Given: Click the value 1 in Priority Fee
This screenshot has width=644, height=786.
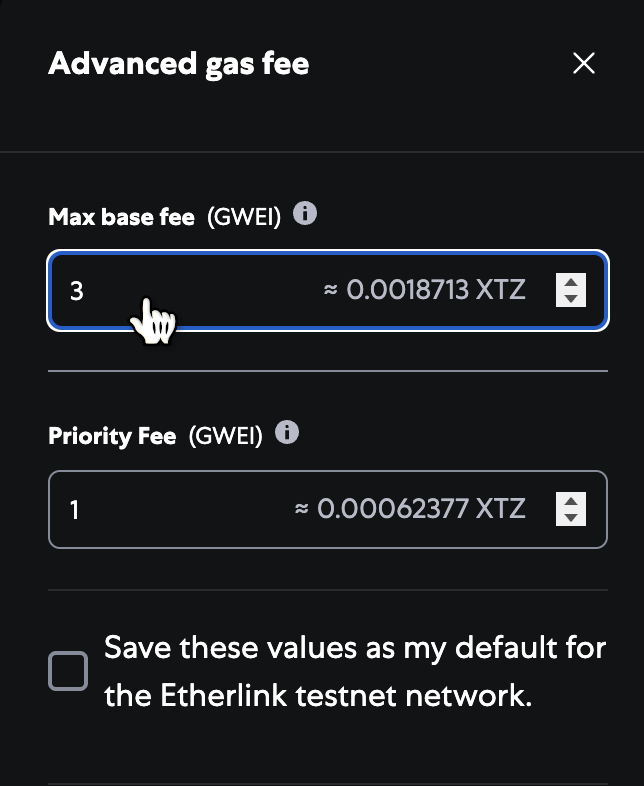Looking at the screenshot, I should tap(75, 510).
